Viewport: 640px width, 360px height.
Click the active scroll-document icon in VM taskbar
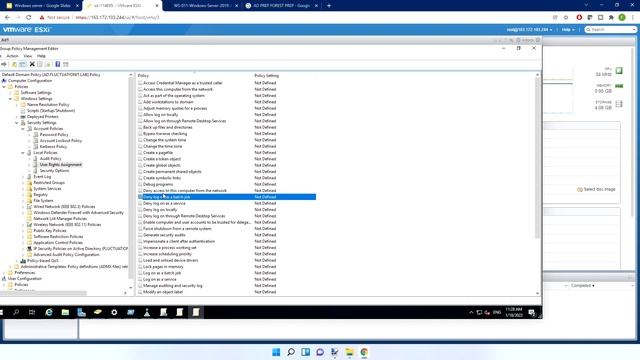(x=196, y=312)
